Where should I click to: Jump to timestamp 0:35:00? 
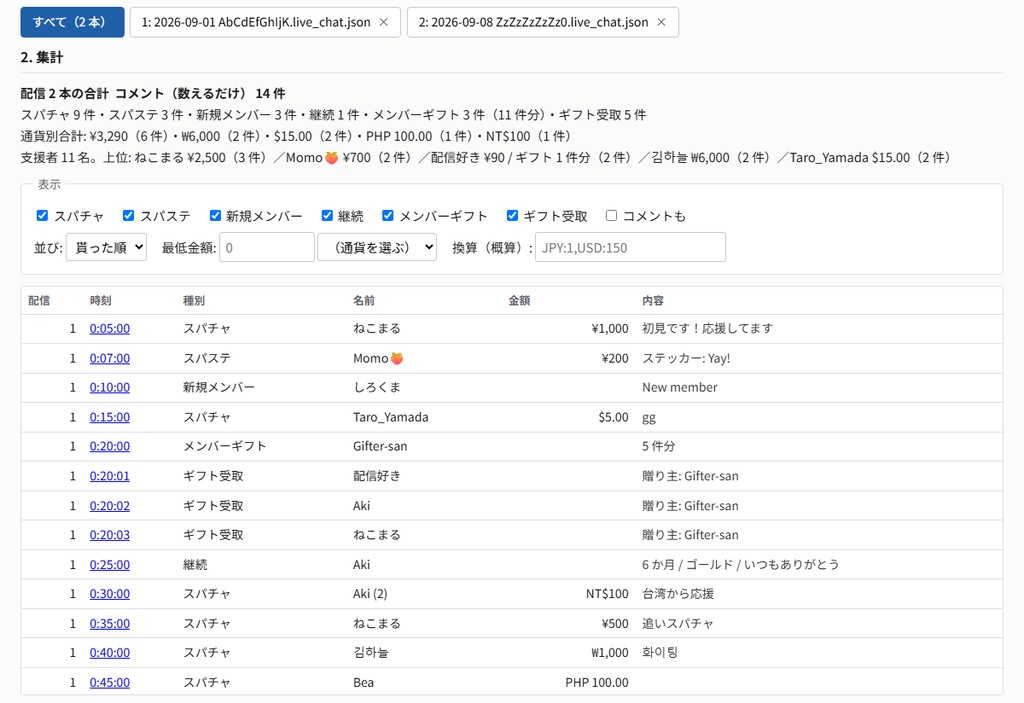coord(110,623)
